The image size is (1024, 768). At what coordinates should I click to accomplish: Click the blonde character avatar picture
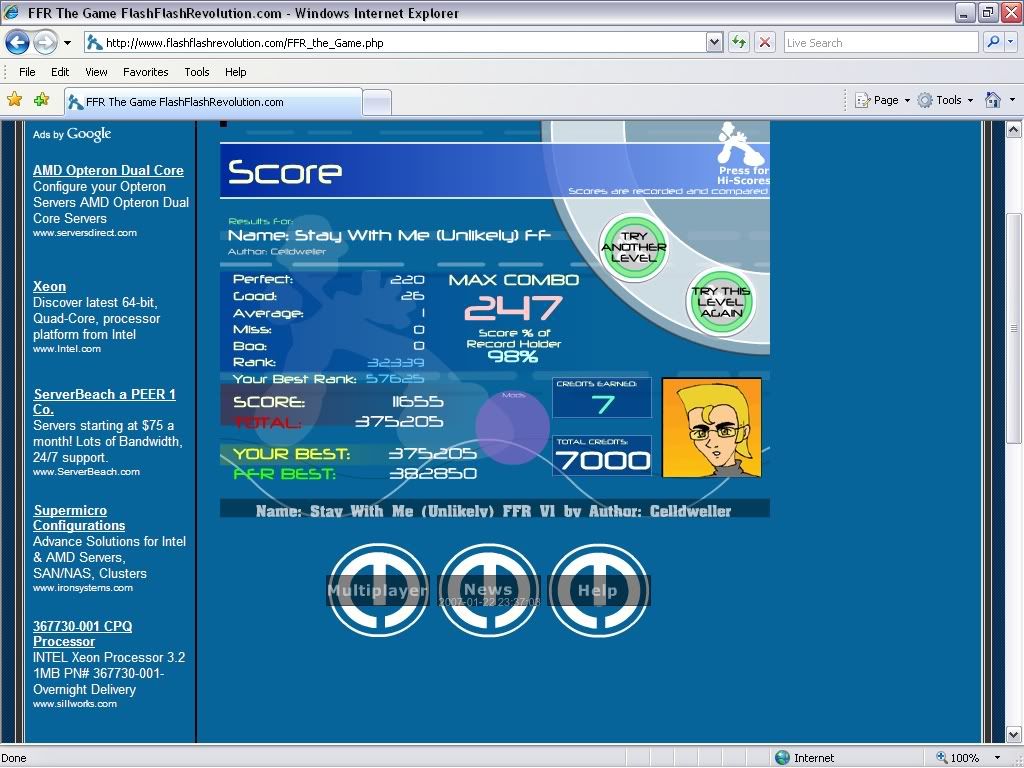click(711, 427)
